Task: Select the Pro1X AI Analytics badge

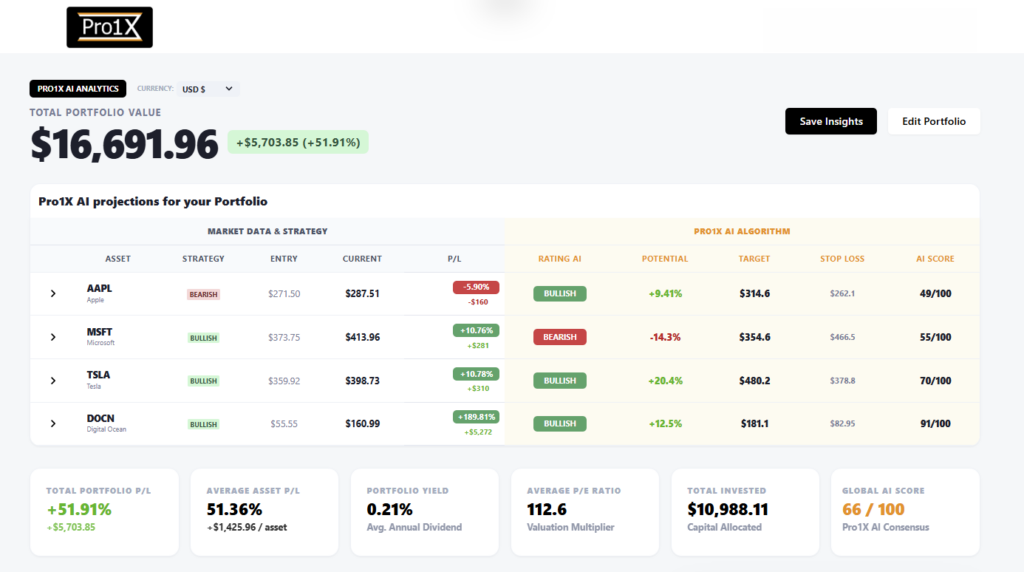Action: click(78, 89)
